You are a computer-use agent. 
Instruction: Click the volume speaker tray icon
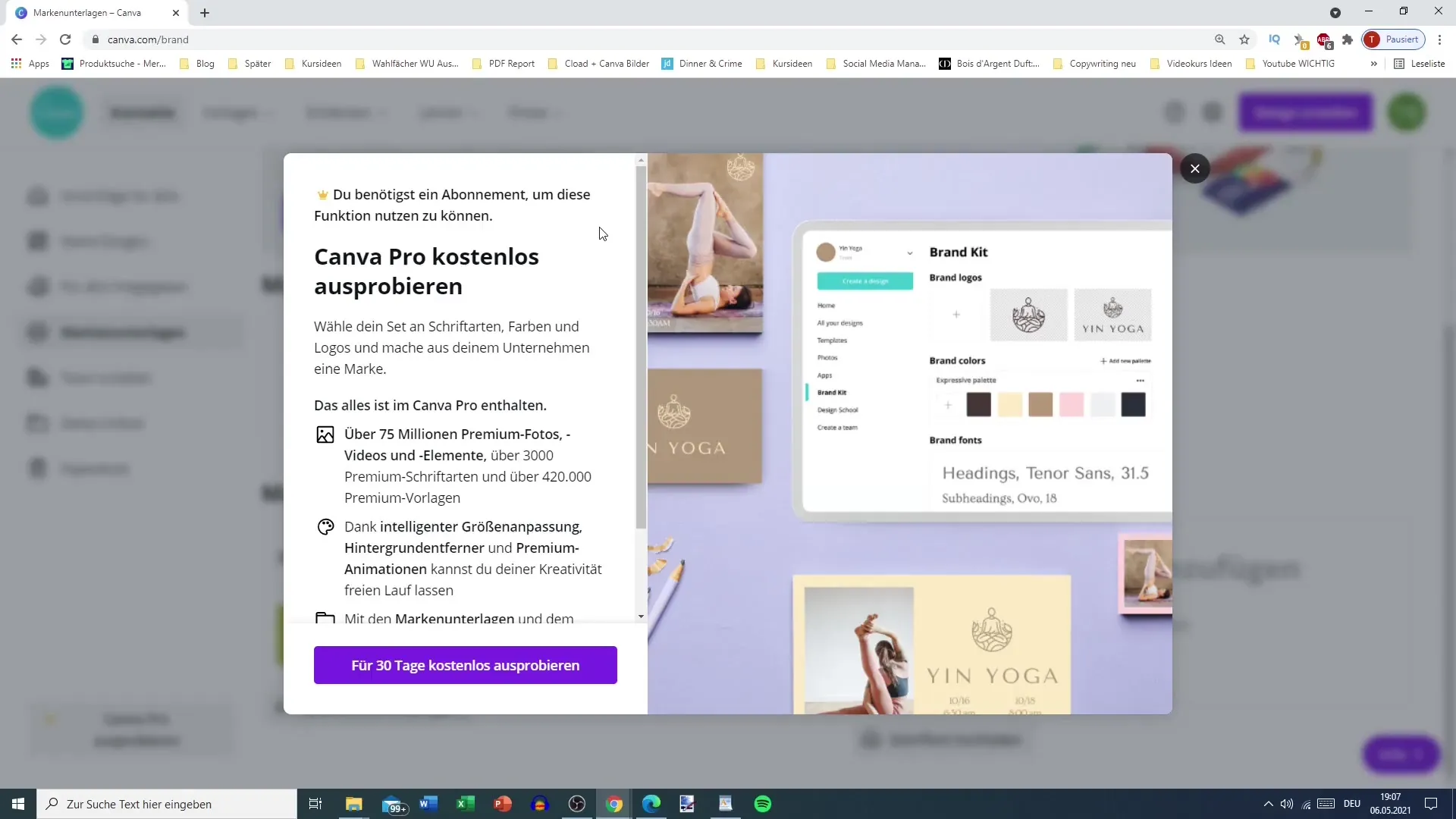point(1287,804)
